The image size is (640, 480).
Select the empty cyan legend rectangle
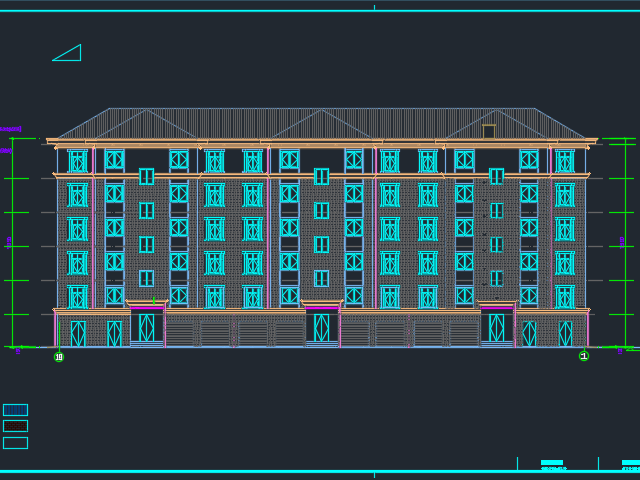coord(15,443)
